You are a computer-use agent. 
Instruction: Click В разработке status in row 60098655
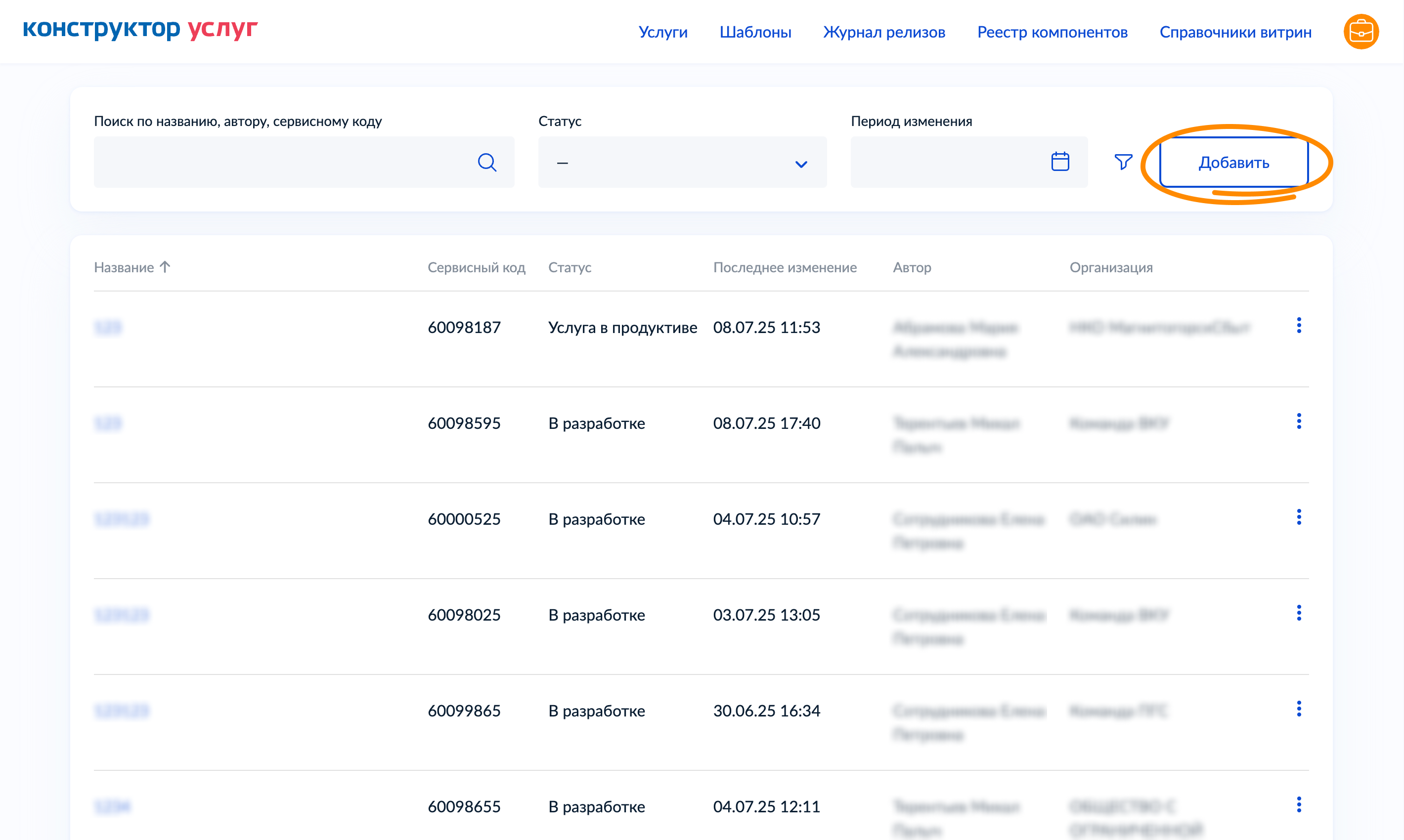tap(596, 806)
